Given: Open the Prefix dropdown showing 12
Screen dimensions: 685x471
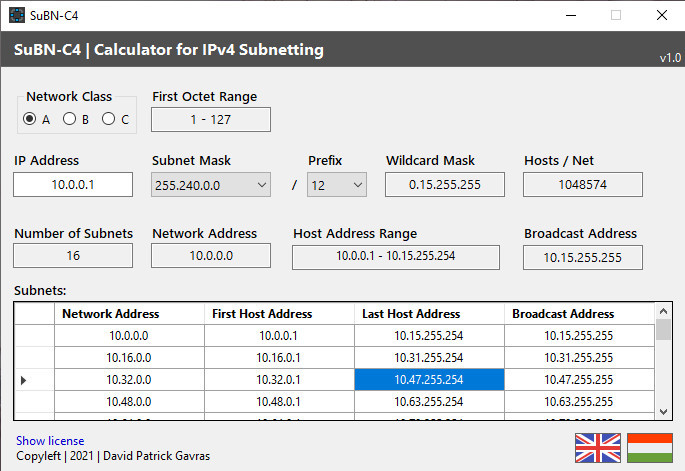Looking at the screenshot, I should (x=337, y=185).
